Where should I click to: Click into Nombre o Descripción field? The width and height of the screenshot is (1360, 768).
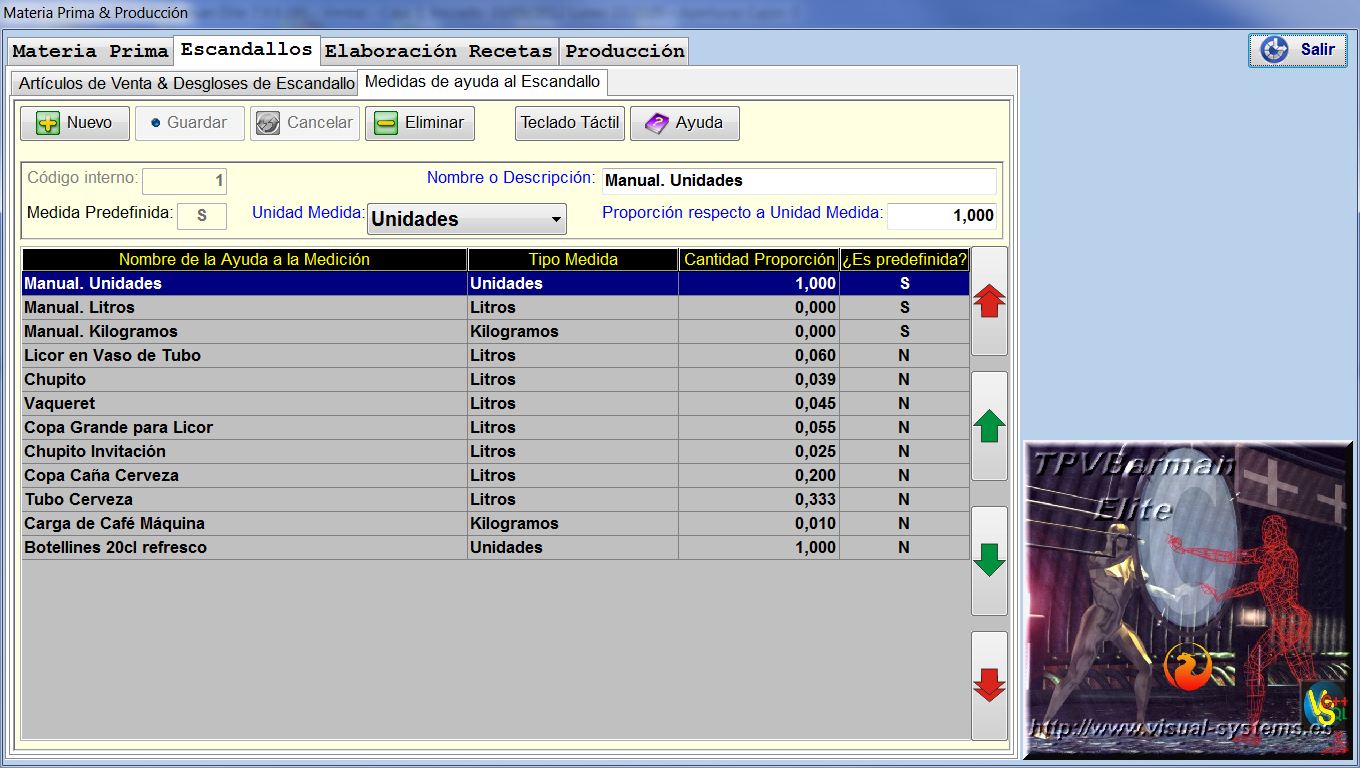coord(799,181)
